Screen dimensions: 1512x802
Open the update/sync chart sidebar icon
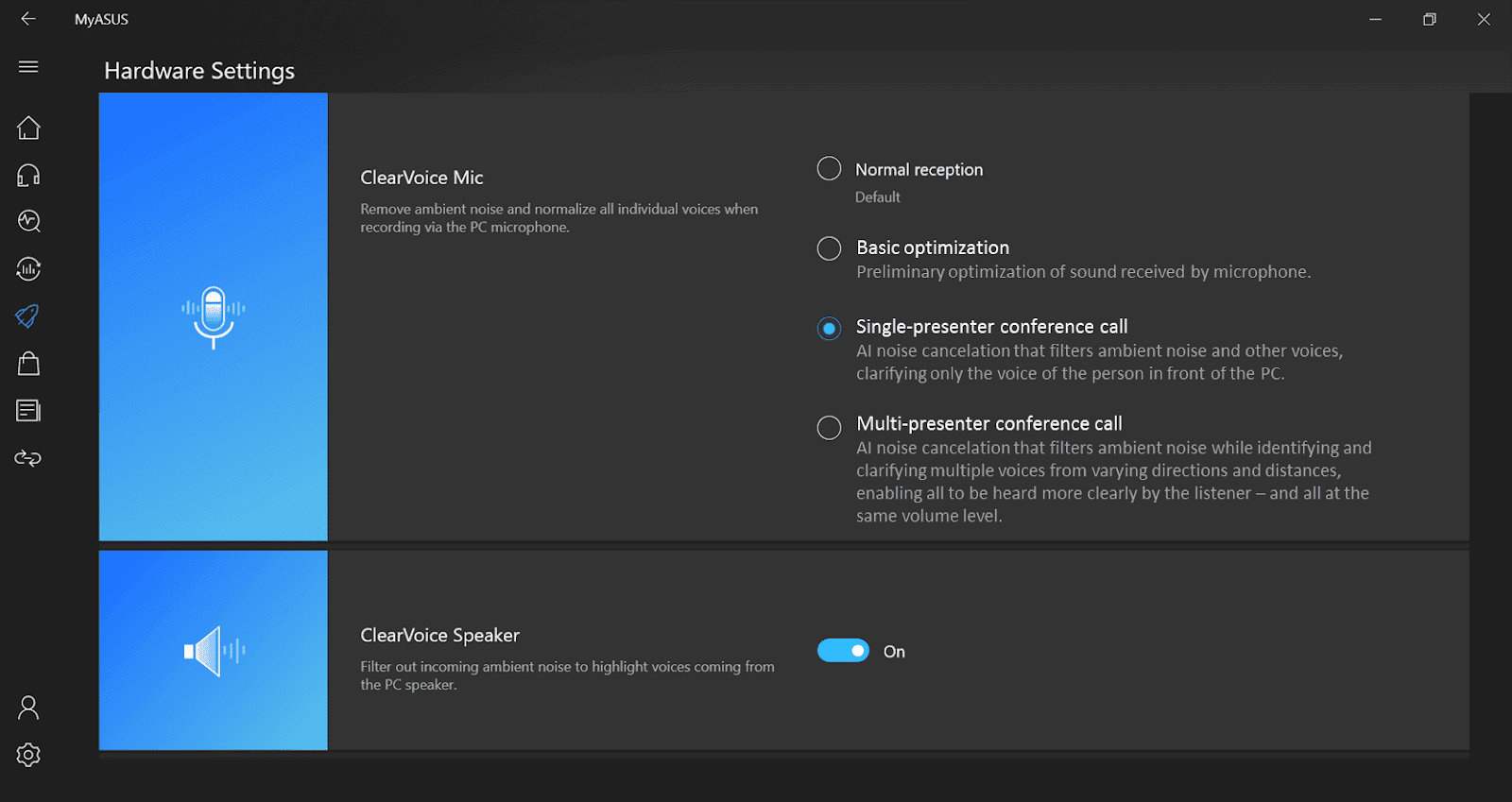(28, 269)
